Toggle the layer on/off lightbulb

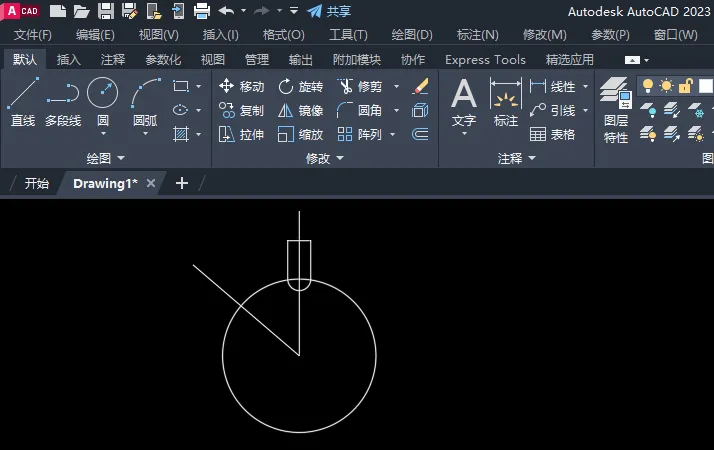(648, 86)
